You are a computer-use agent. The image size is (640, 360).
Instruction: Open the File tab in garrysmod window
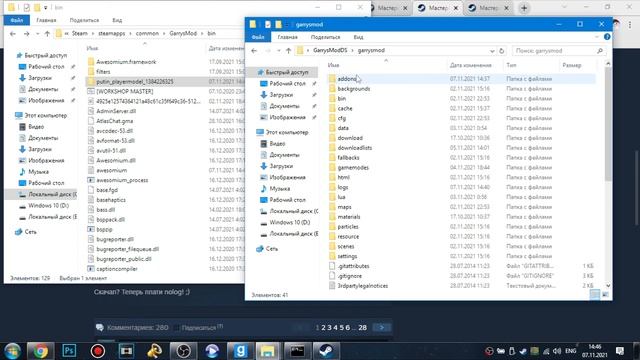coord(258,37)
